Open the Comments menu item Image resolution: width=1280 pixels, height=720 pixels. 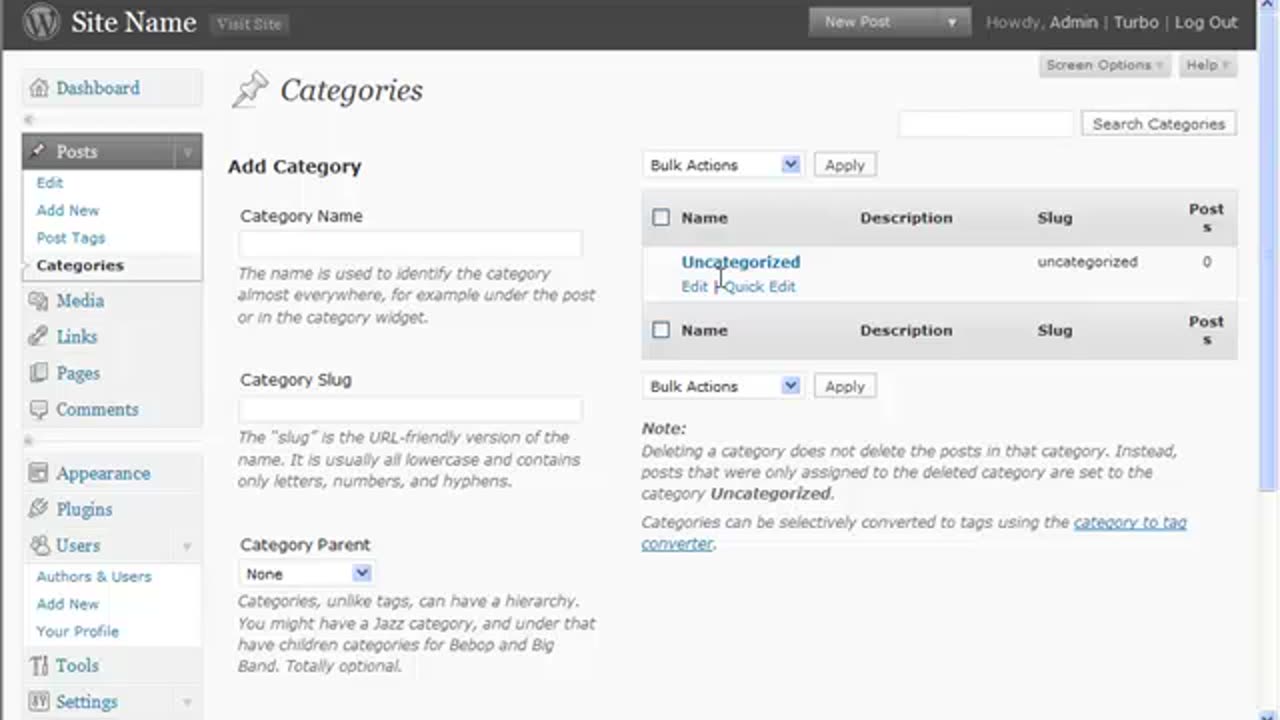point(97,409)
